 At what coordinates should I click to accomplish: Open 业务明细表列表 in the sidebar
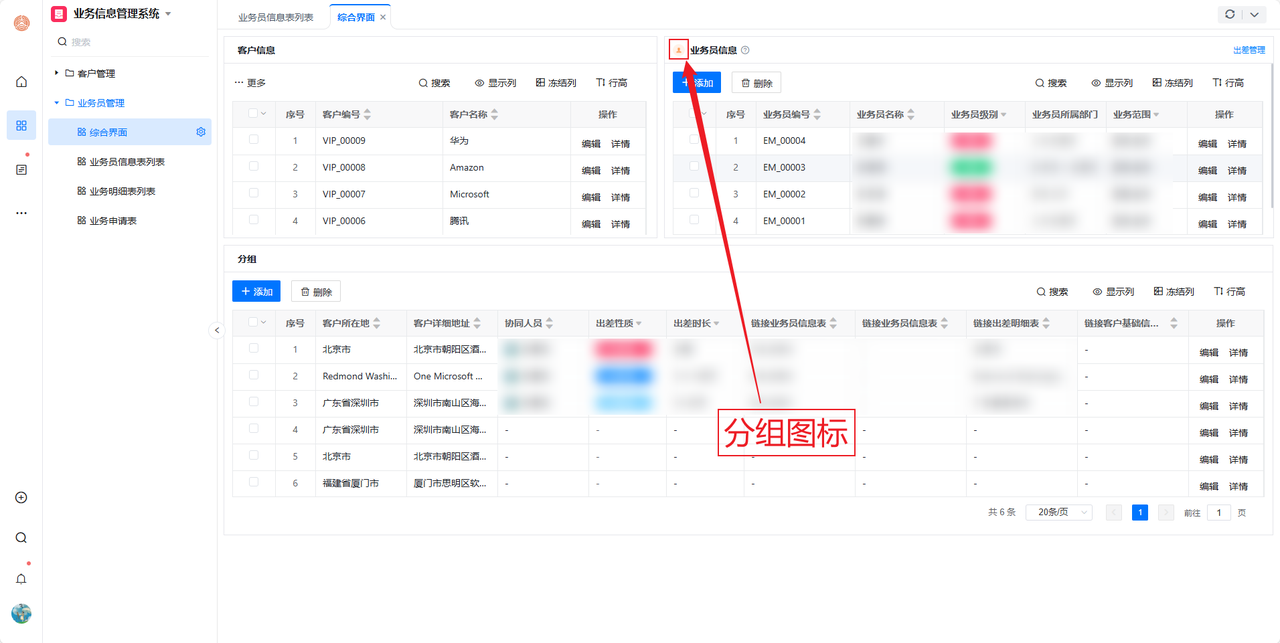point(122,191)
